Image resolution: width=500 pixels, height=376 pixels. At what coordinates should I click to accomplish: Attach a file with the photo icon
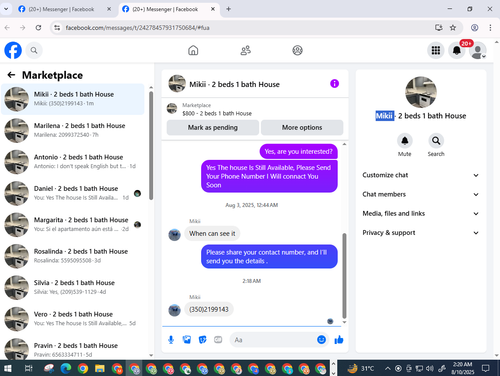pos(187,340)
